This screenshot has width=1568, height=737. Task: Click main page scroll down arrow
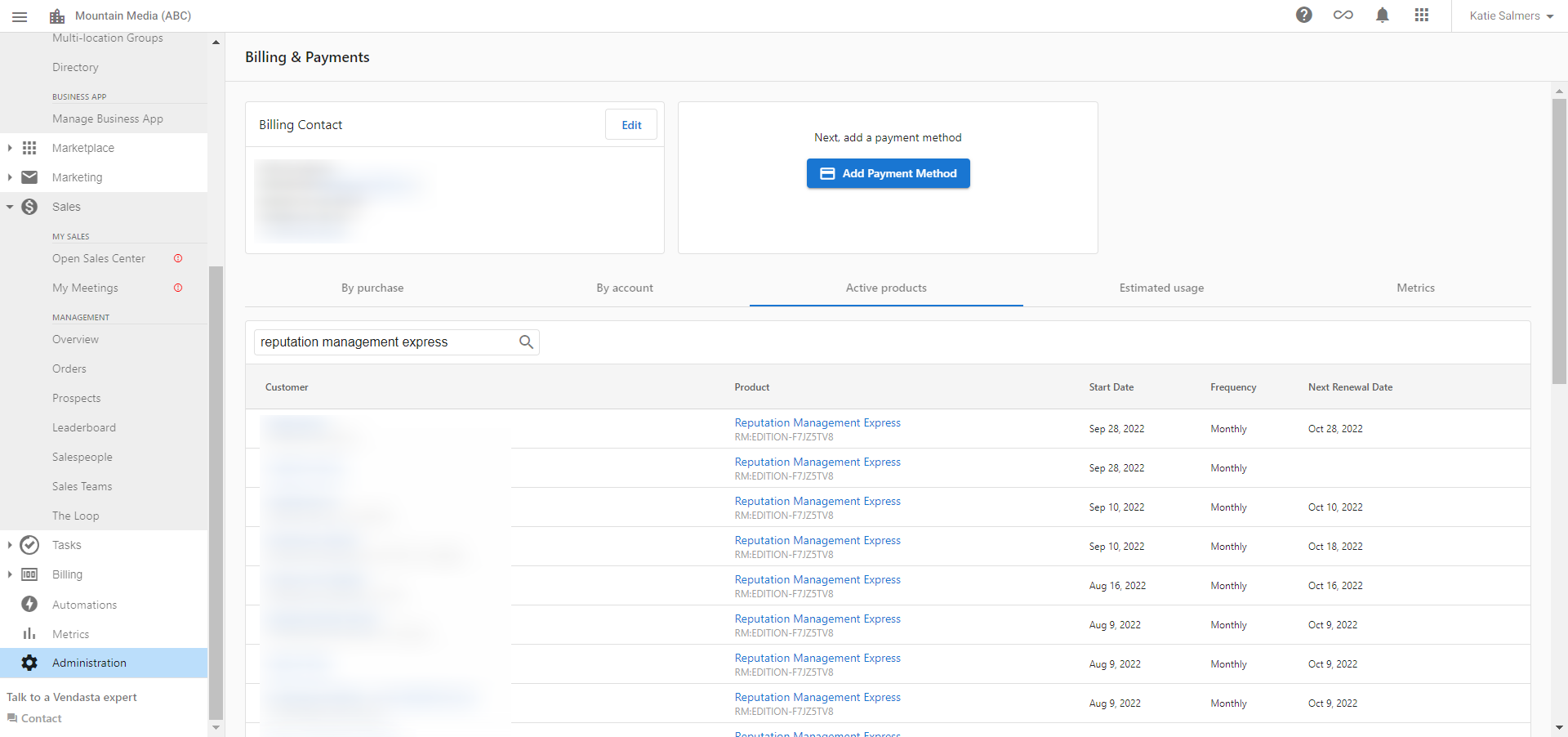[x=1559, y=727]
